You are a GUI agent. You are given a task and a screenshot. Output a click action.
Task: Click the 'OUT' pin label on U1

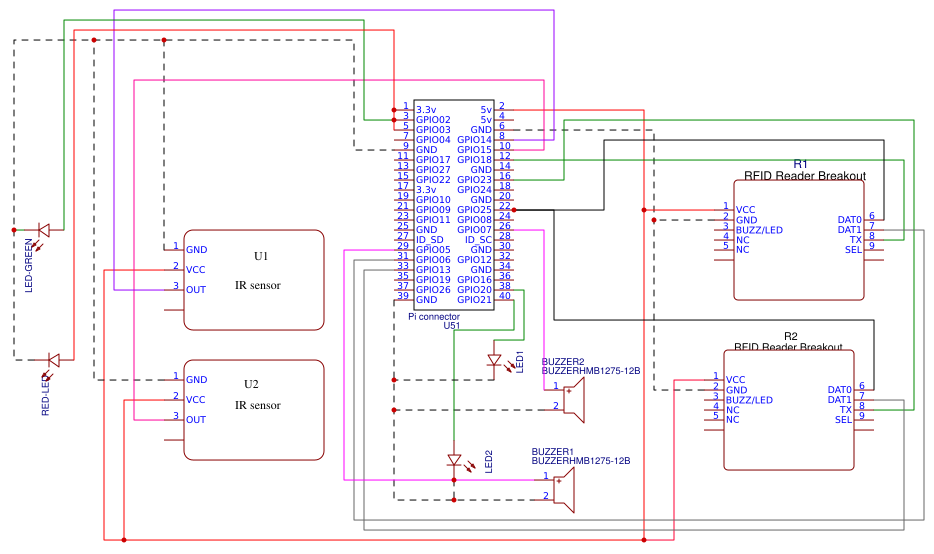tap(196, 290)
